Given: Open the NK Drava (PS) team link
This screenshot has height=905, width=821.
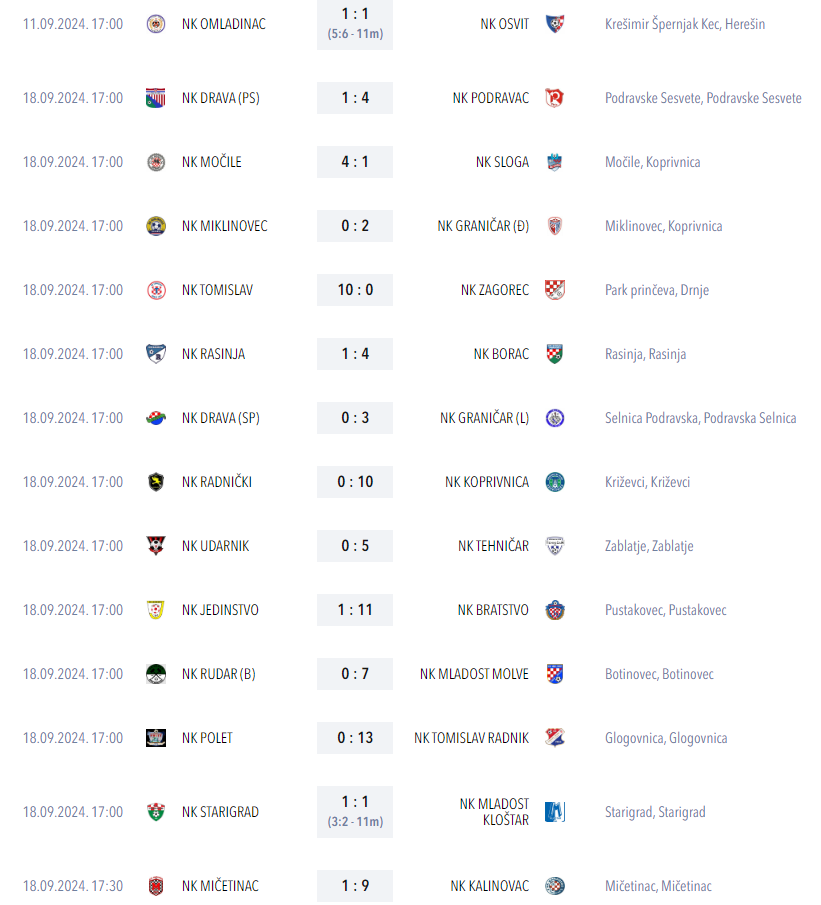Looking at the screenshot, I should 221,98.
